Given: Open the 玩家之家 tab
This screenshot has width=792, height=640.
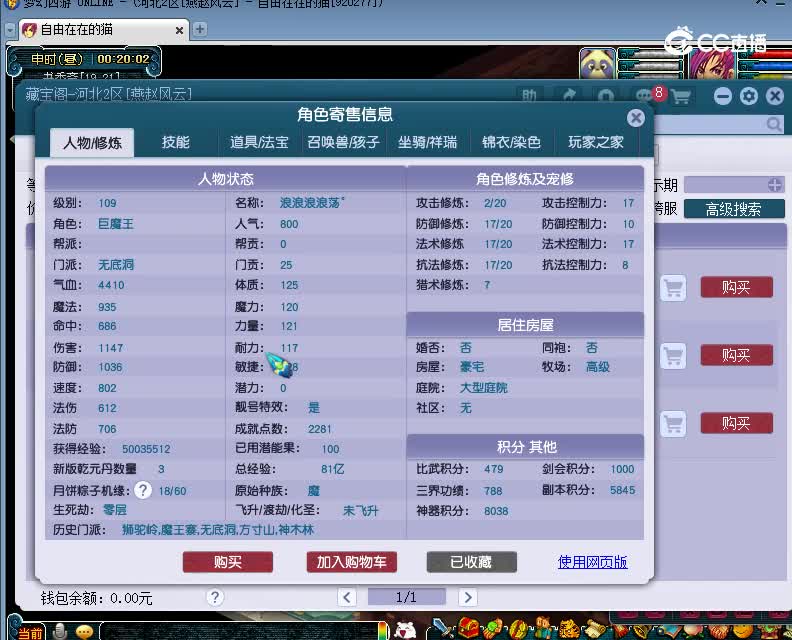Looking at the screenshot, I should point(596,142).
